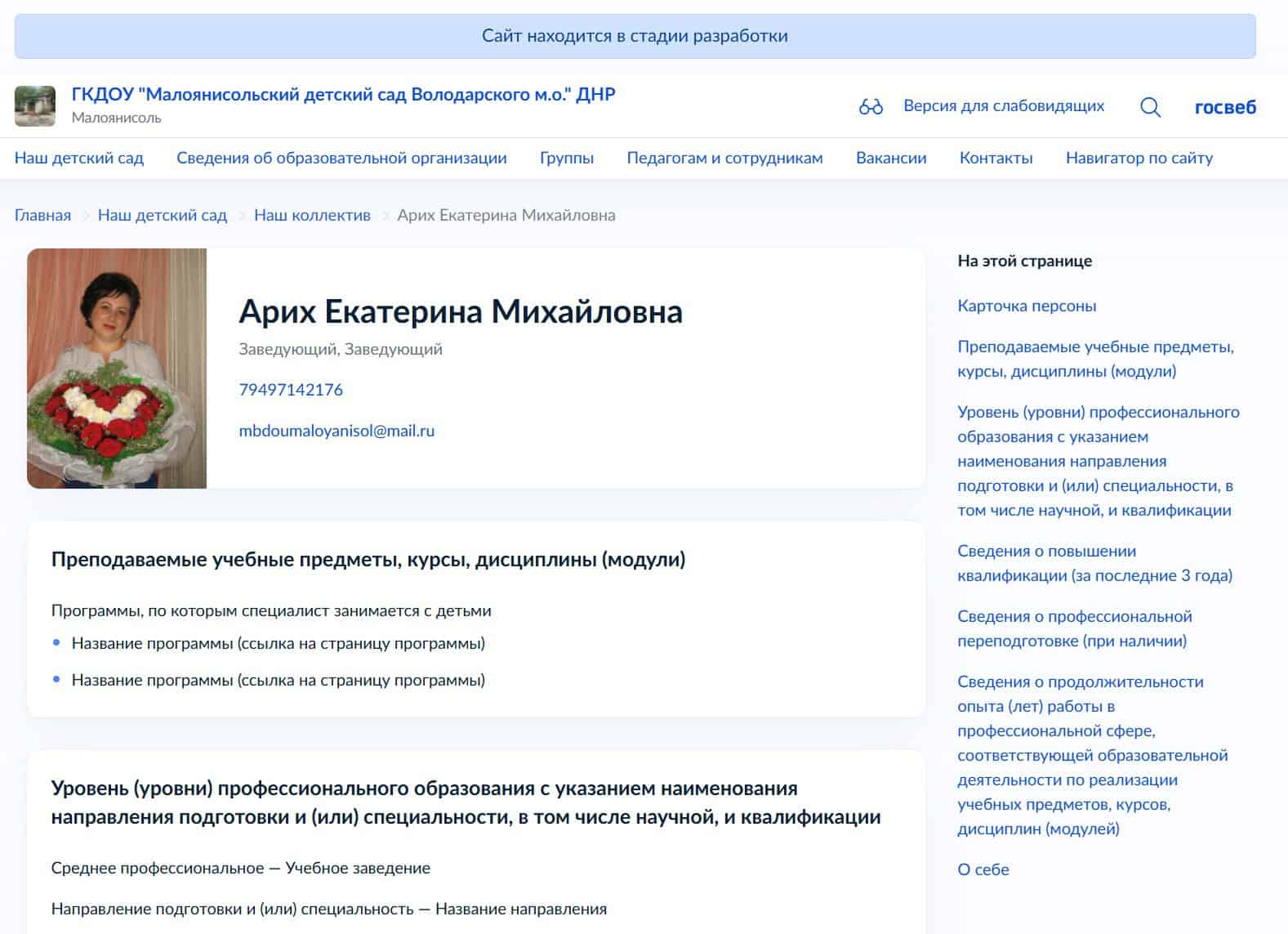
Task: Click second 'Название программы' list item
Action: [279, 680]
